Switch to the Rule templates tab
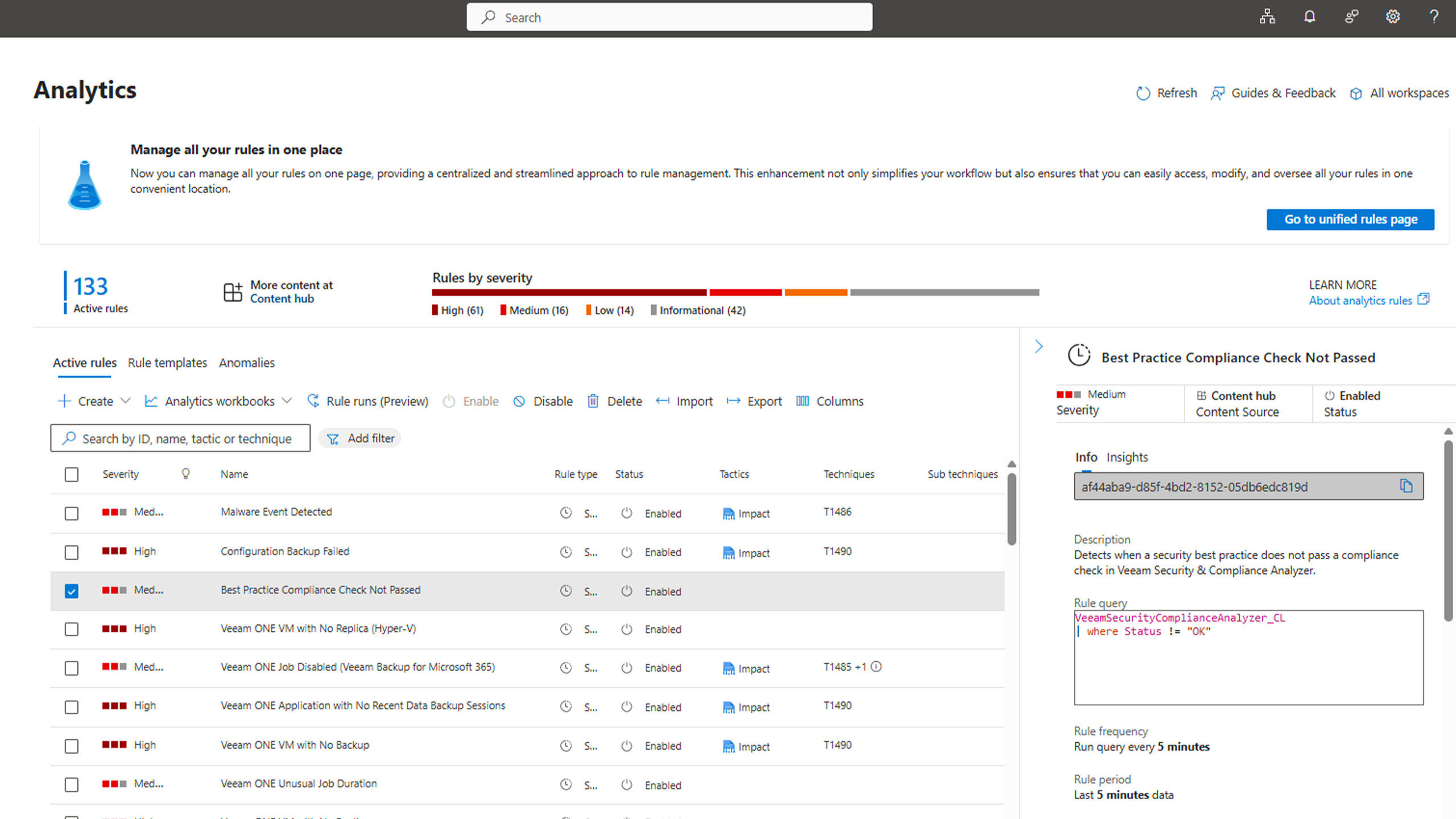Image resolution: width=1456 pixels, height=819 pixels. (167, 363)
